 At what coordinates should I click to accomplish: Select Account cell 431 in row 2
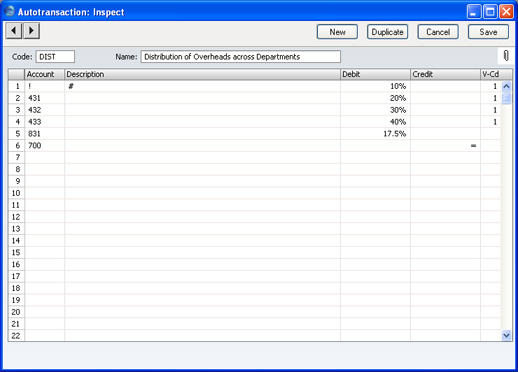44,98
